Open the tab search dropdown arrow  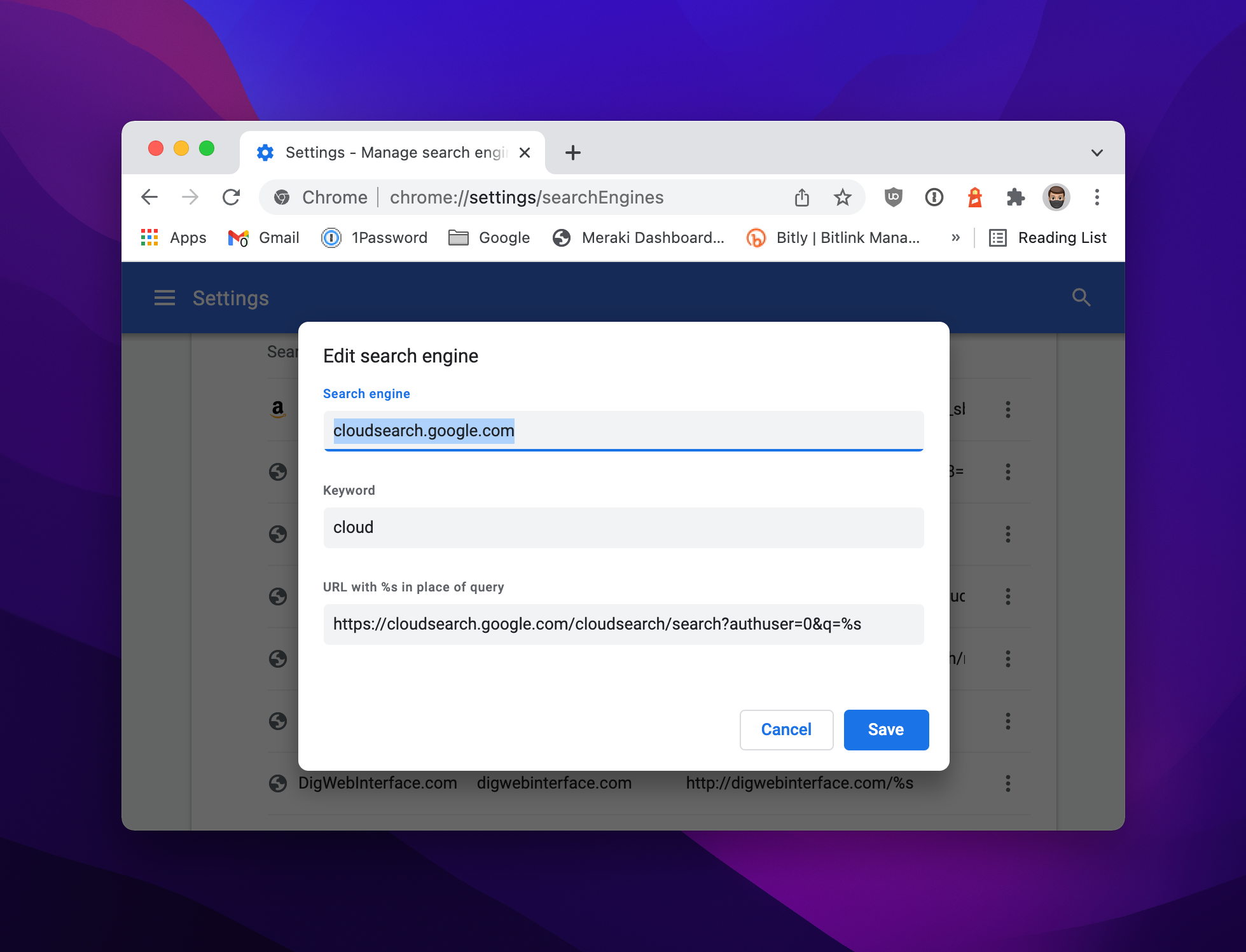tap(1097, 153)
